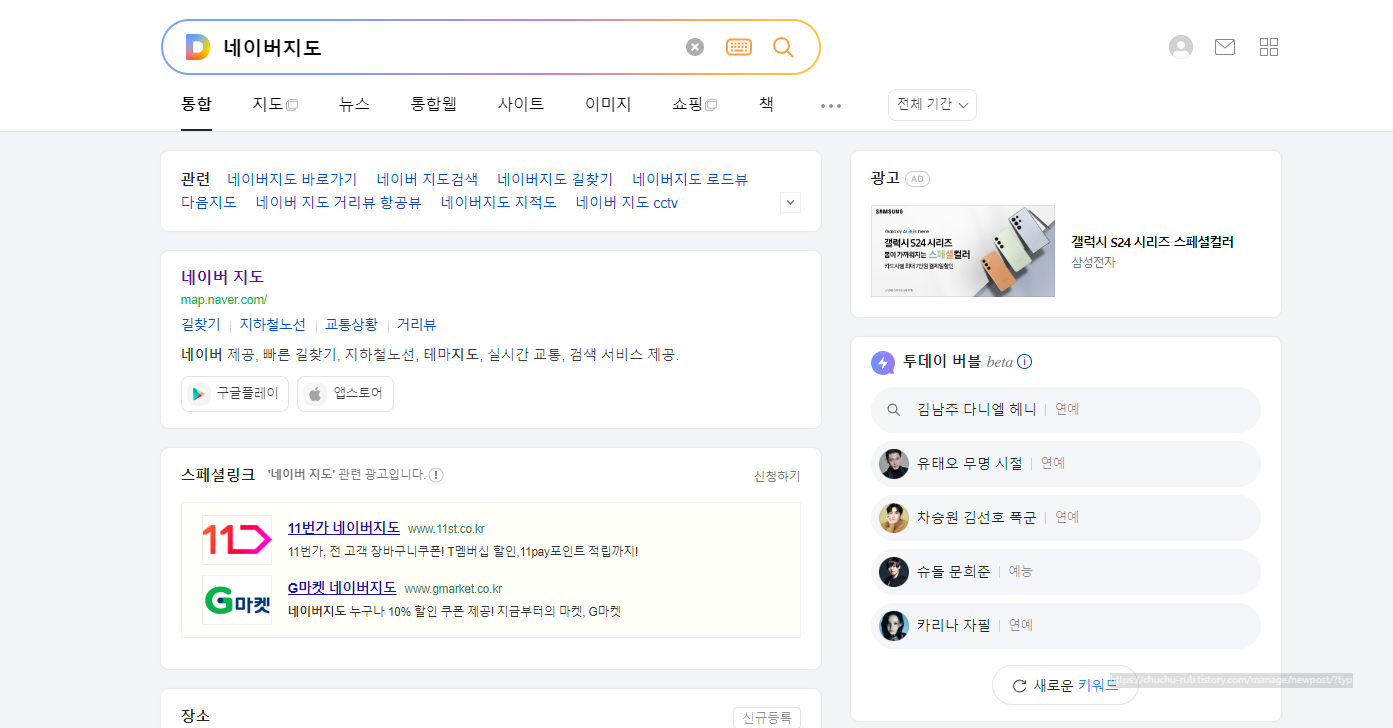Open the user profile icon
This screenshot has width=1393, height=728.
[x=1181, y=47]
